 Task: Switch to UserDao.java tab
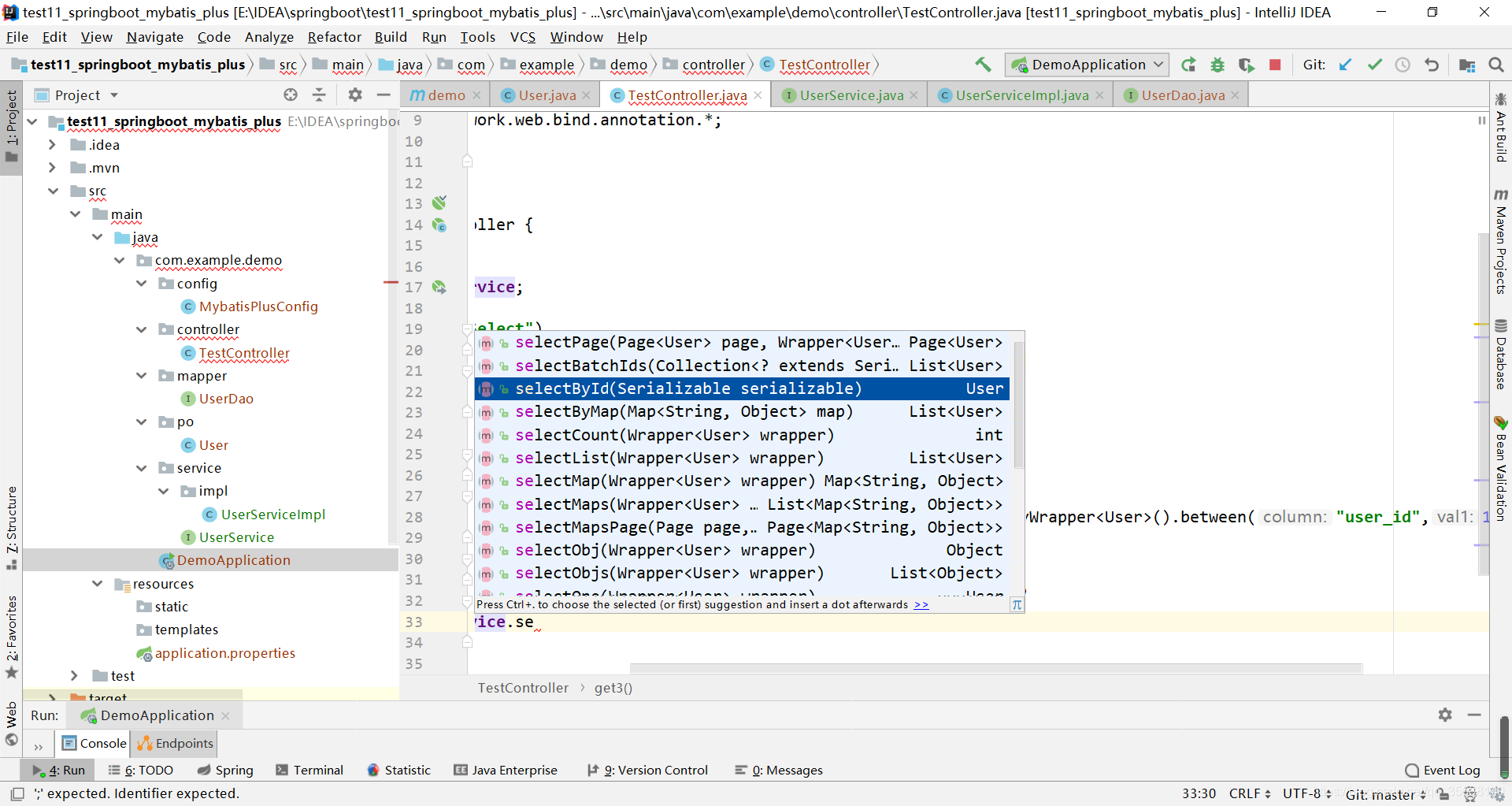pos(1181,95)
